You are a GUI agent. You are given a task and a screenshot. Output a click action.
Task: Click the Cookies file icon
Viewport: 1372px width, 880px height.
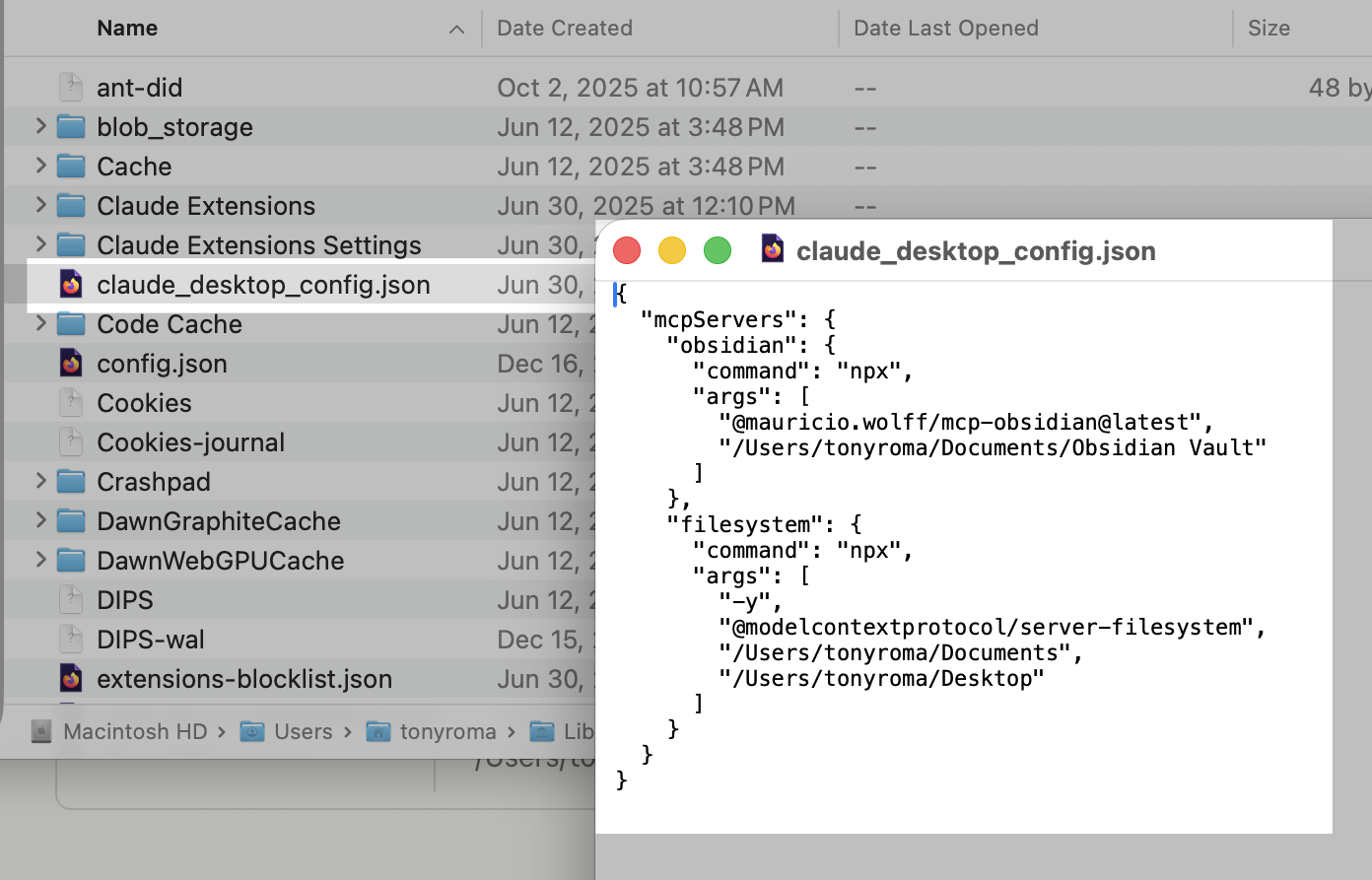[x=71, y=403]
